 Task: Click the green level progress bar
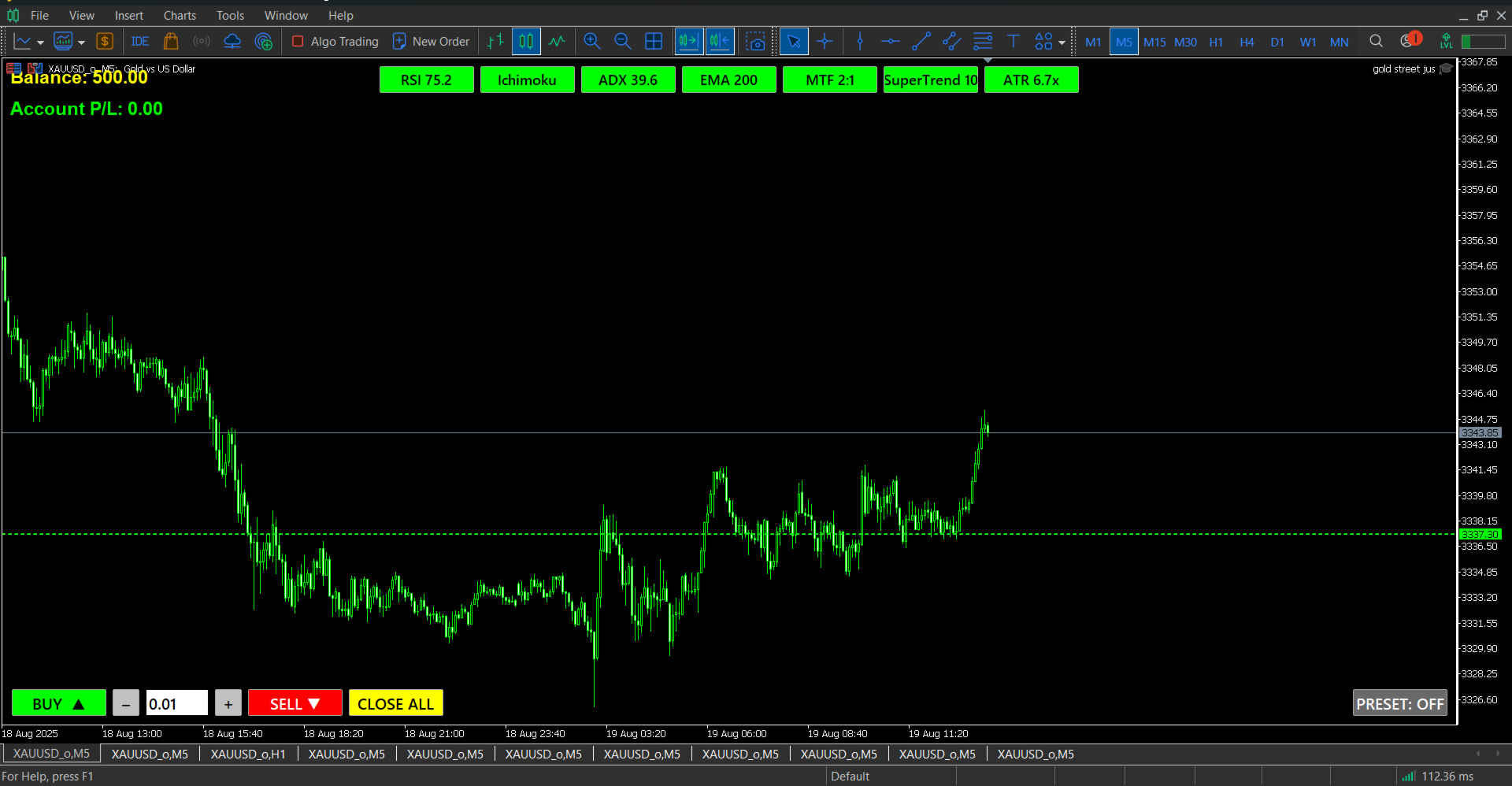click(1483, 41)
